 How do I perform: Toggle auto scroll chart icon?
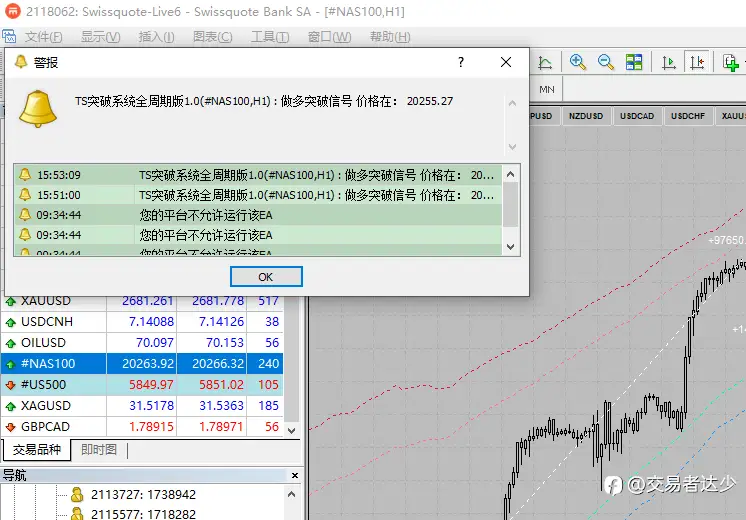tap(669, 62)
